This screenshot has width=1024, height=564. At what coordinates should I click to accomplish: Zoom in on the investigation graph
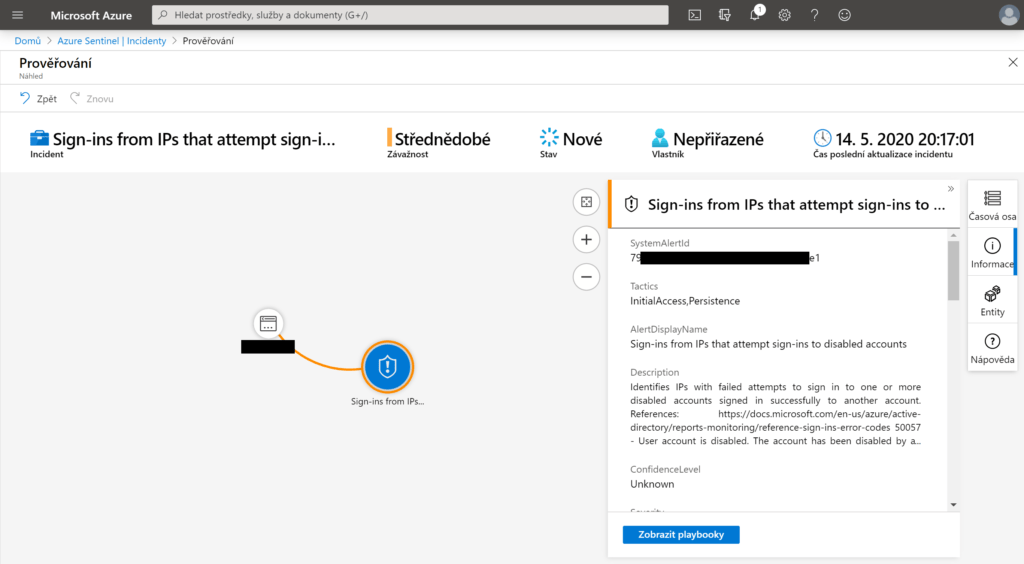[586, 239]
